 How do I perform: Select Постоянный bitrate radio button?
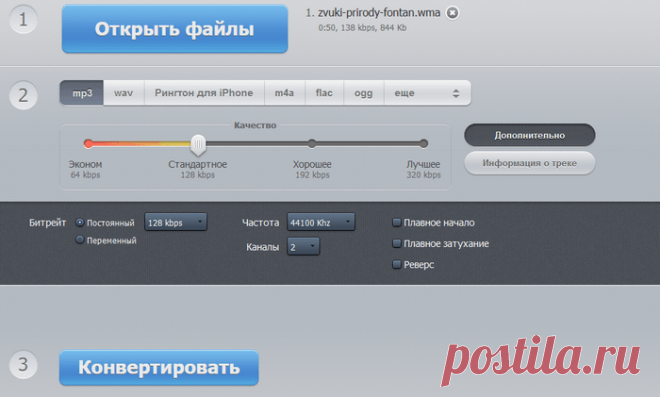coord(80,222)
